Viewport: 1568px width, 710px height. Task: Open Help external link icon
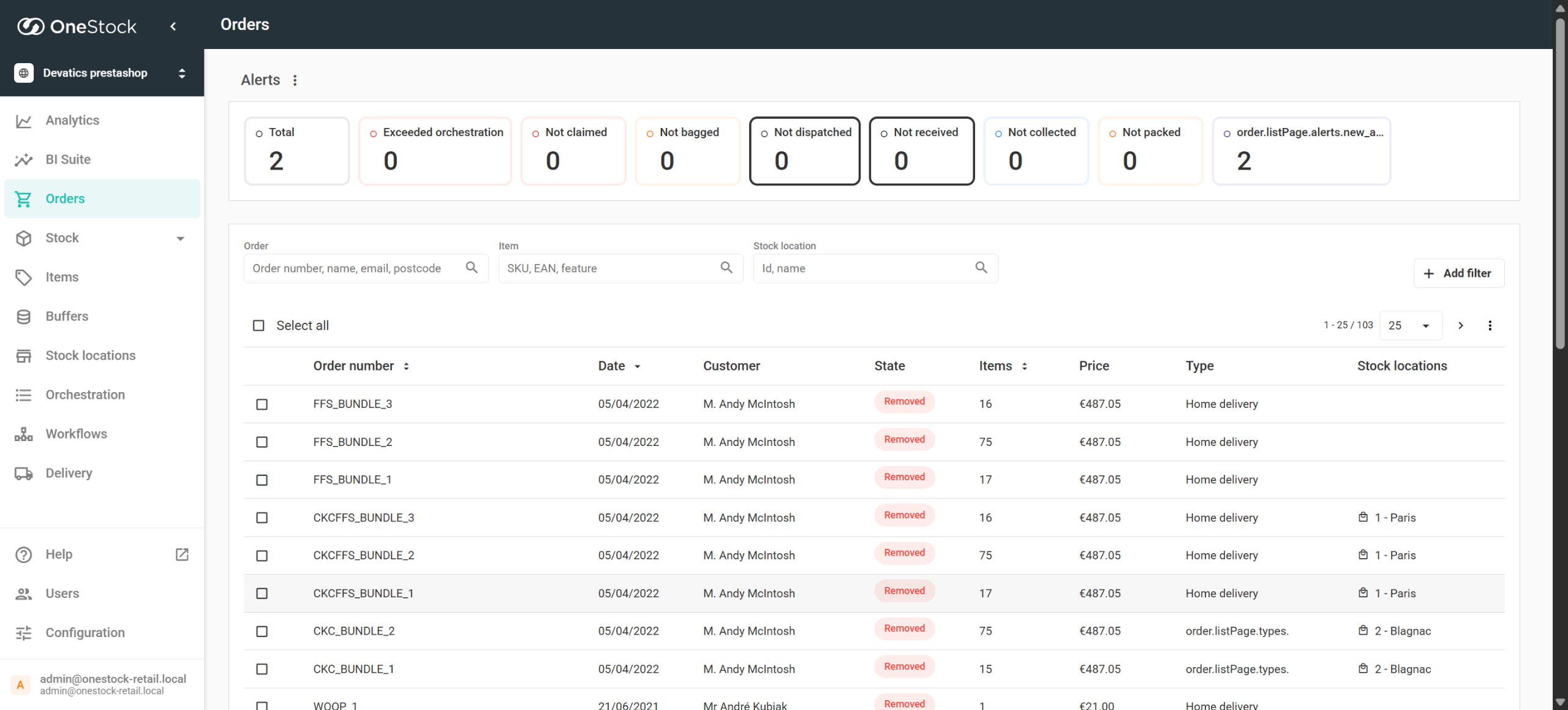click(x=182, y=554)
